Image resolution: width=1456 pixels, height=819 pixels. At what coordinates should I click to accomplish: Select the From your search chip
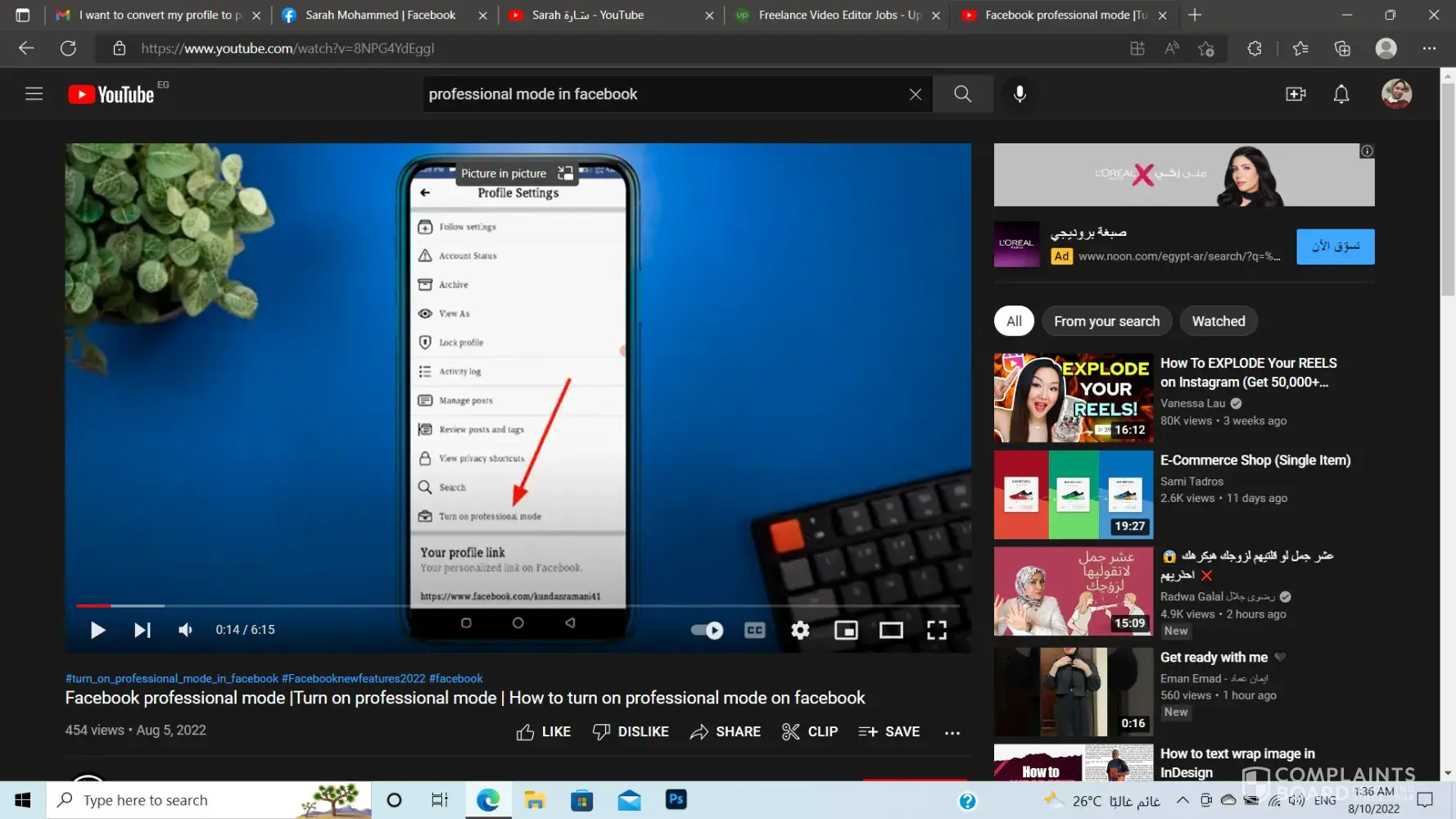(x=1106, y=321)
